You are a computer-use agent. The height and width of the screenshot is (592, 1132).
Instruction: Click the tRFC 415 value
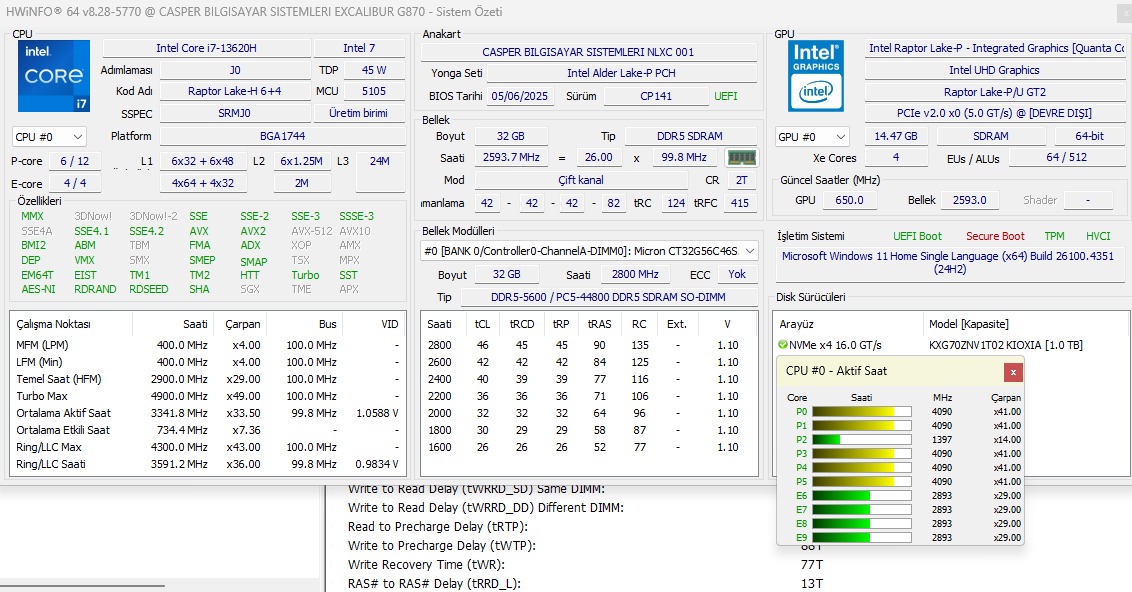(x=739, y=204)
